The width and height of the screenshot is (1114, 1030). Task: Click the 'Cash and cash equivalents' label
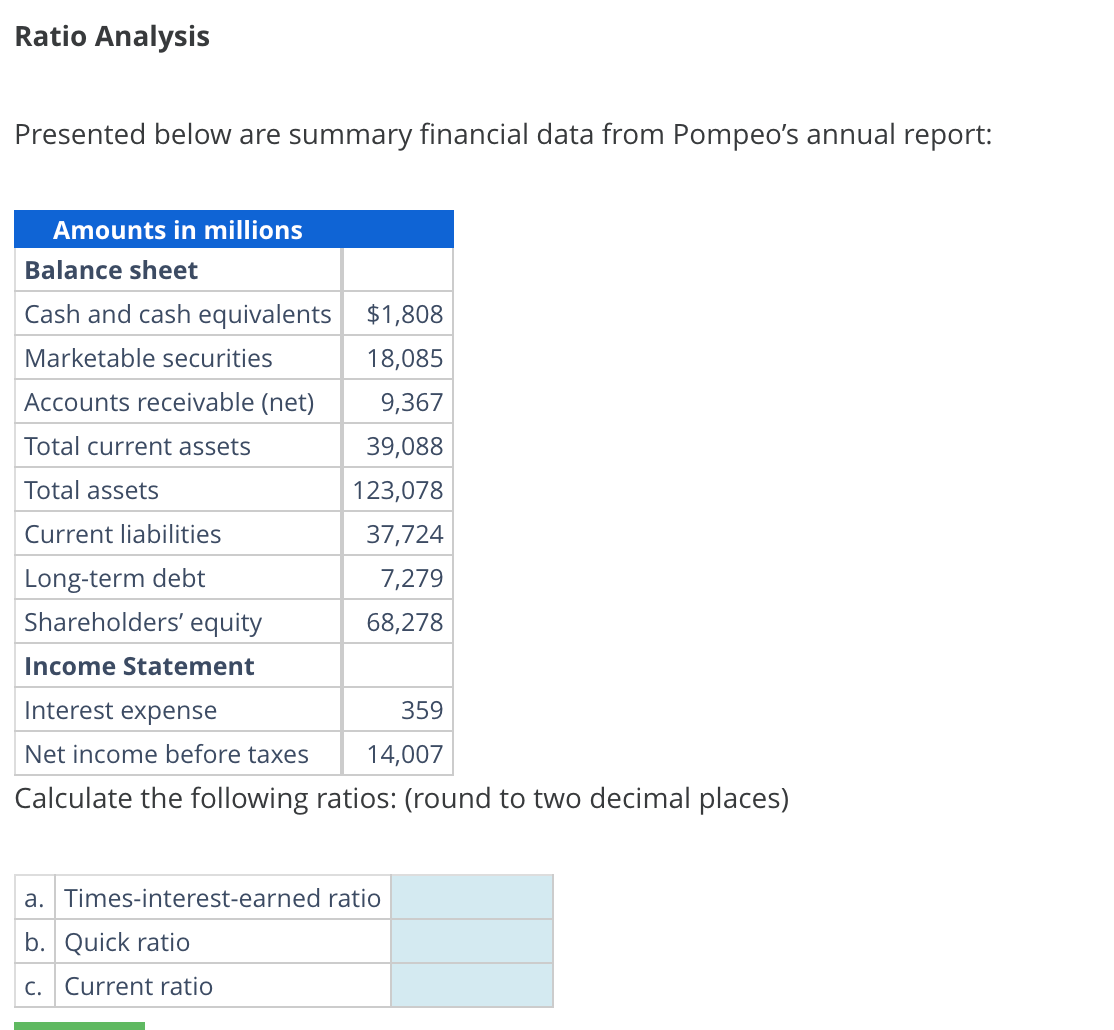coord(178,314)
